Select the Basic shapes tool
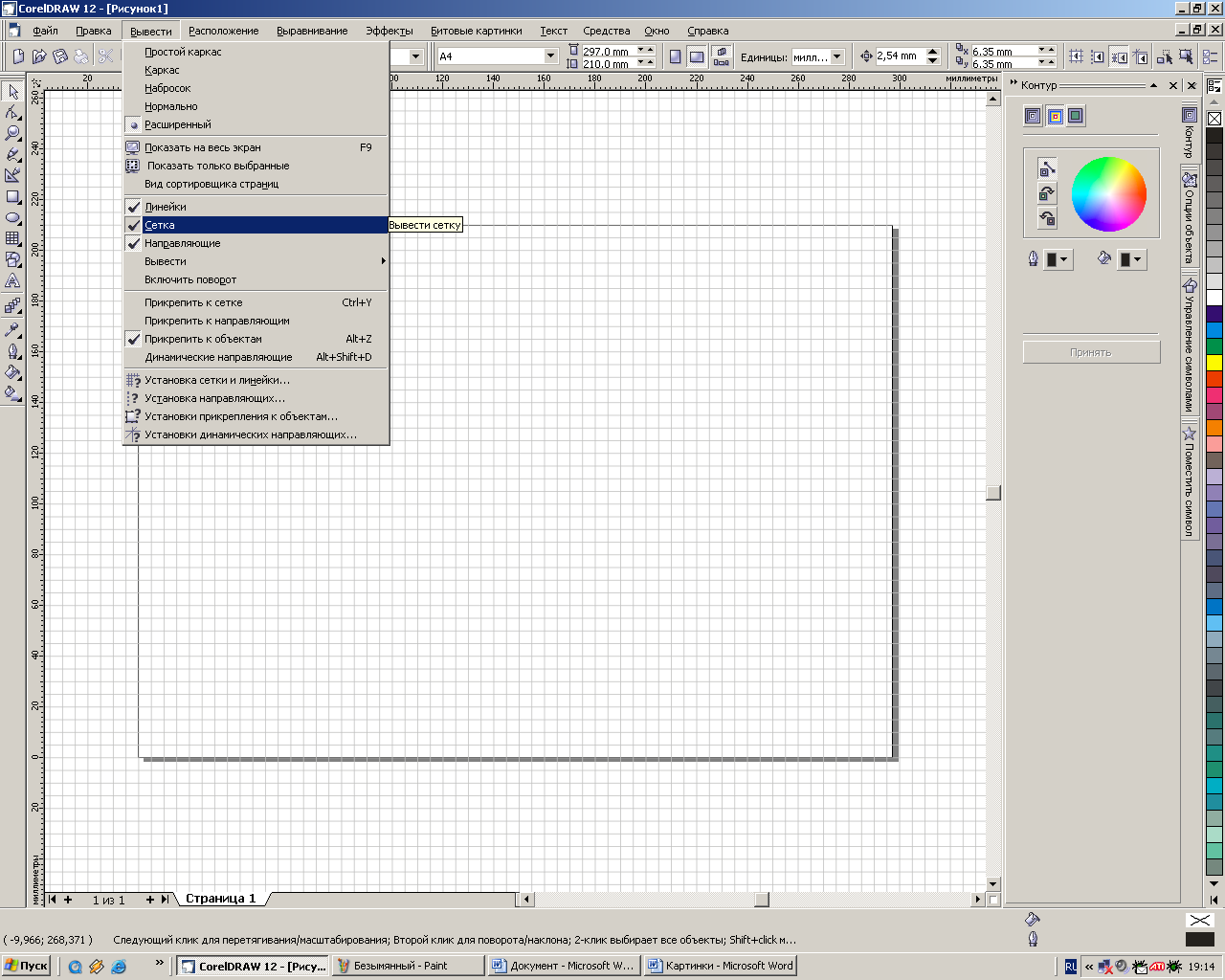 pyautogui.click(x=12, y=259)
